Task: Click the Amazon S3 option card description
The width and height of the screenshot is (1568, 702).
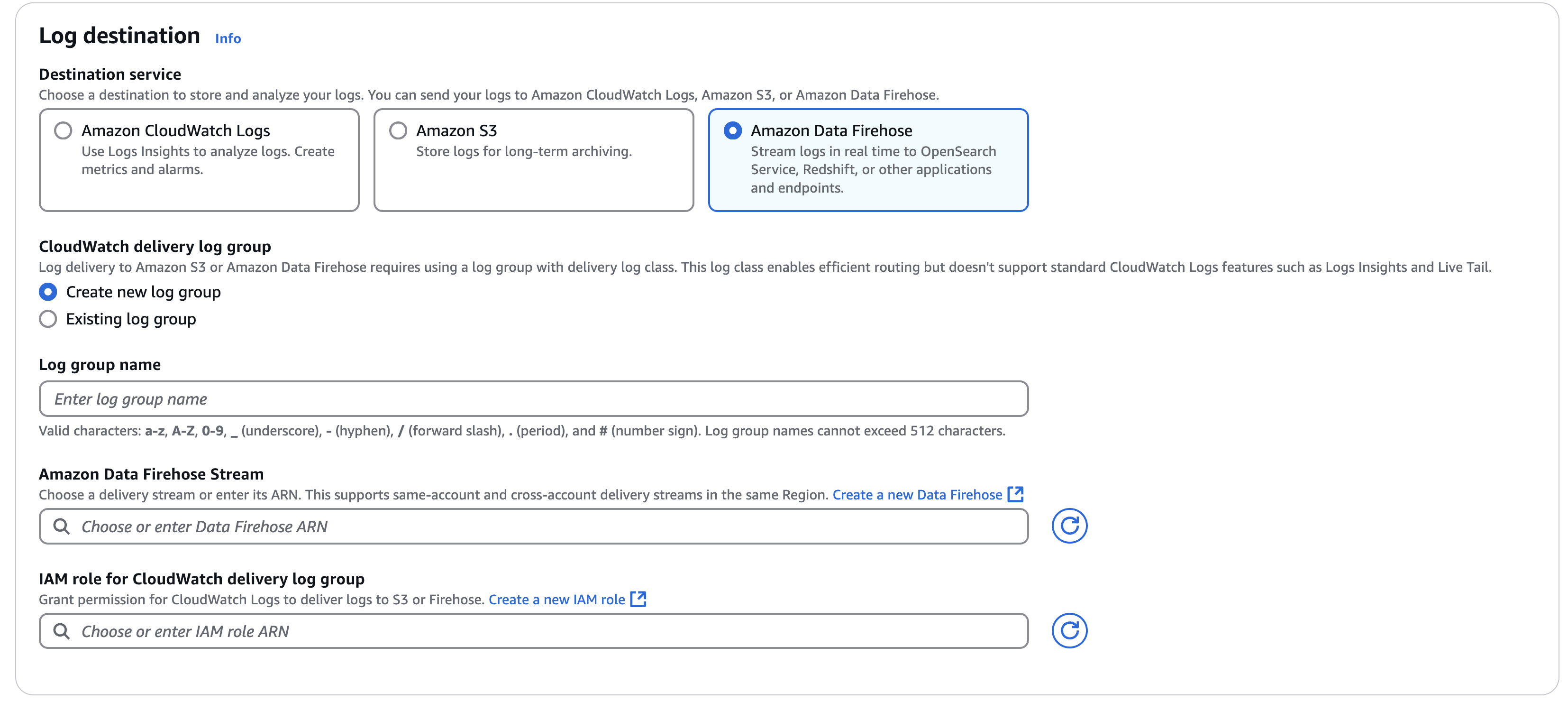Action: click(523, 151)
